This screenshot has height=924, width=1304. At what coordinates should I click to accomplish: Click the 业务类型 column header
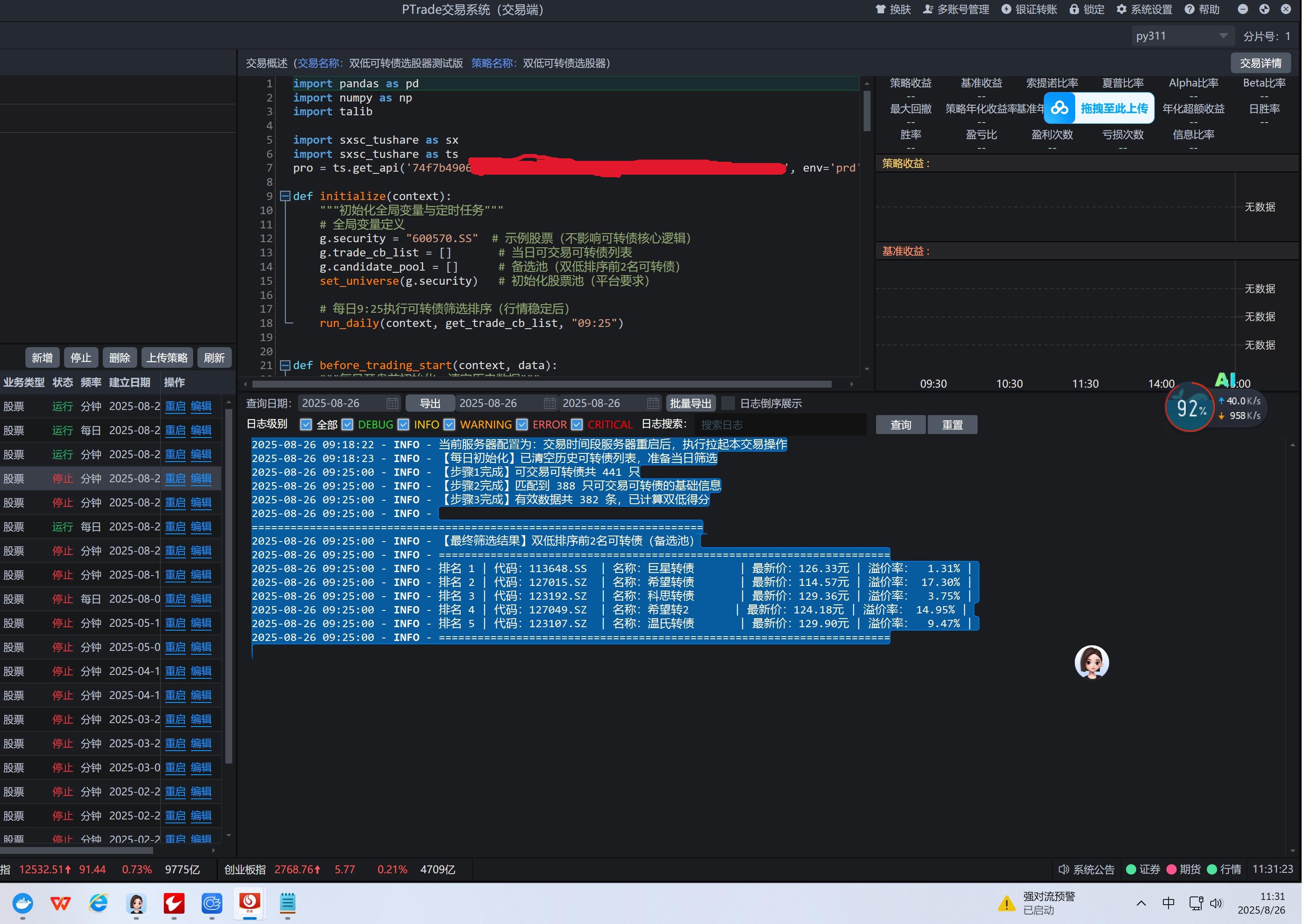pyautogui.click(x=24, y=382)
